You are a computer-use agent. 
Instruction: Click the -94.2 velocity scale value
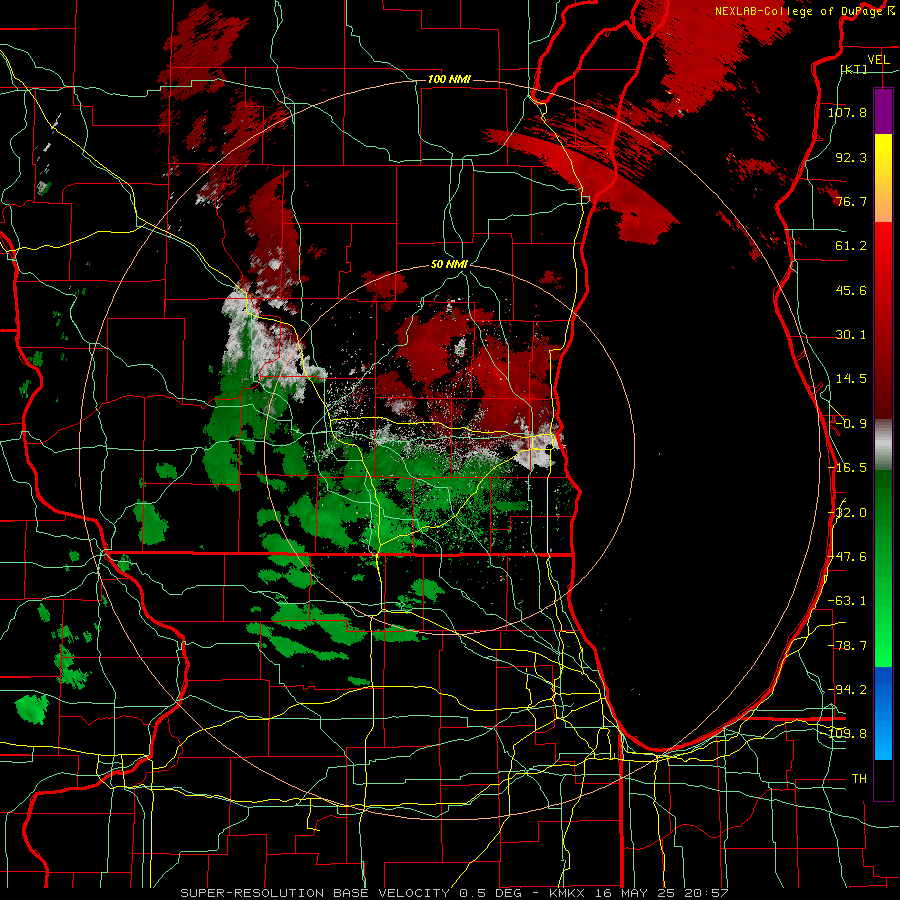847,690
